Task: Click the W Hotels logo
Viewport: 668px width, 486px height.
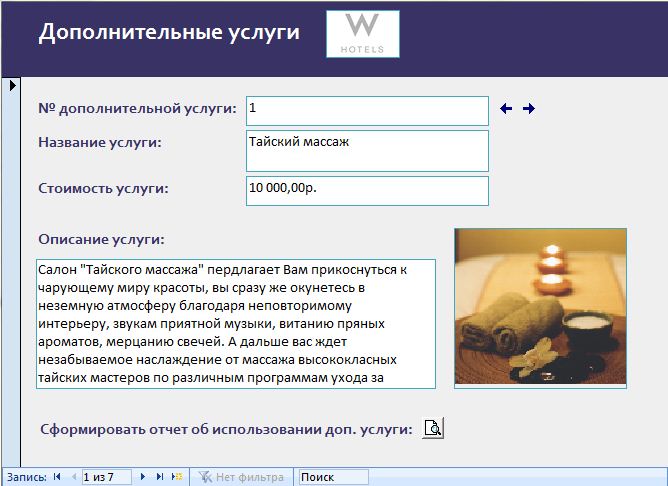Action: pos(363,34)
